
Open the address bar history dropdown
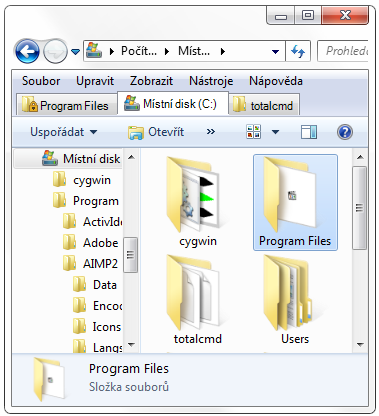tap(275, 52)
